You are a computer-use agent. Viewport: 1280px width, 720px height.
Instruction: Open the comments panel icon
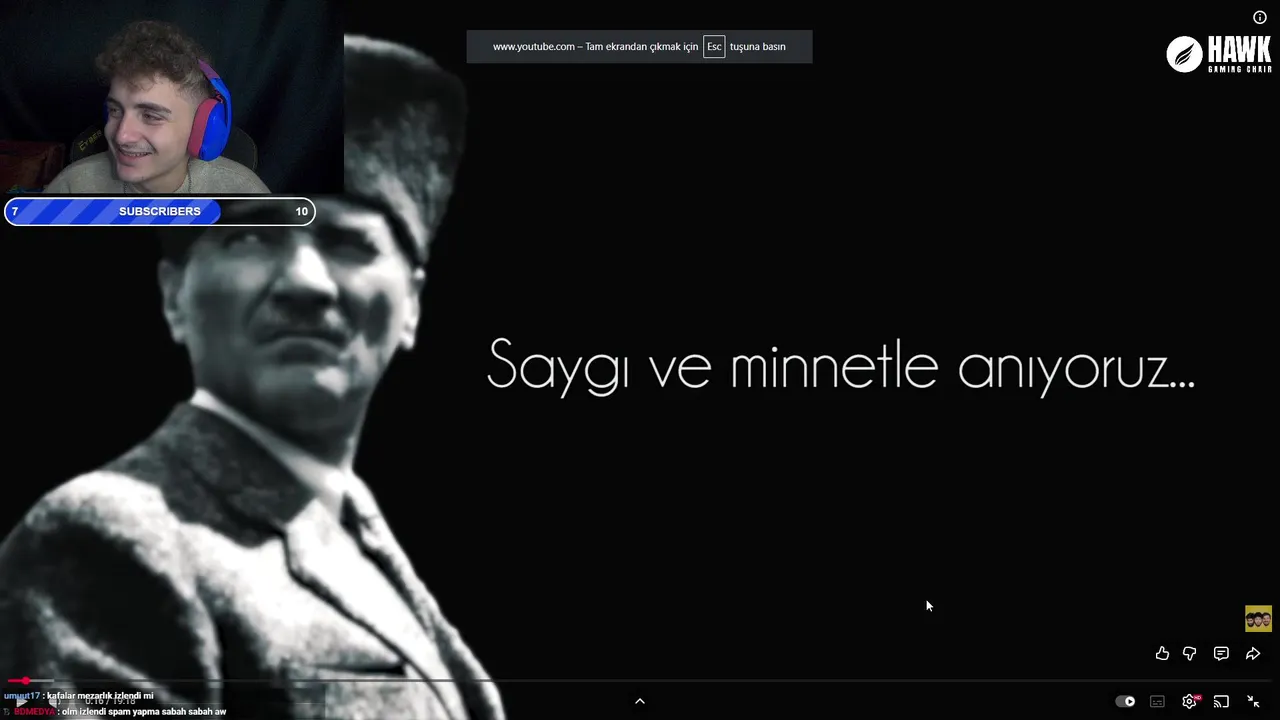(1221, 653)
